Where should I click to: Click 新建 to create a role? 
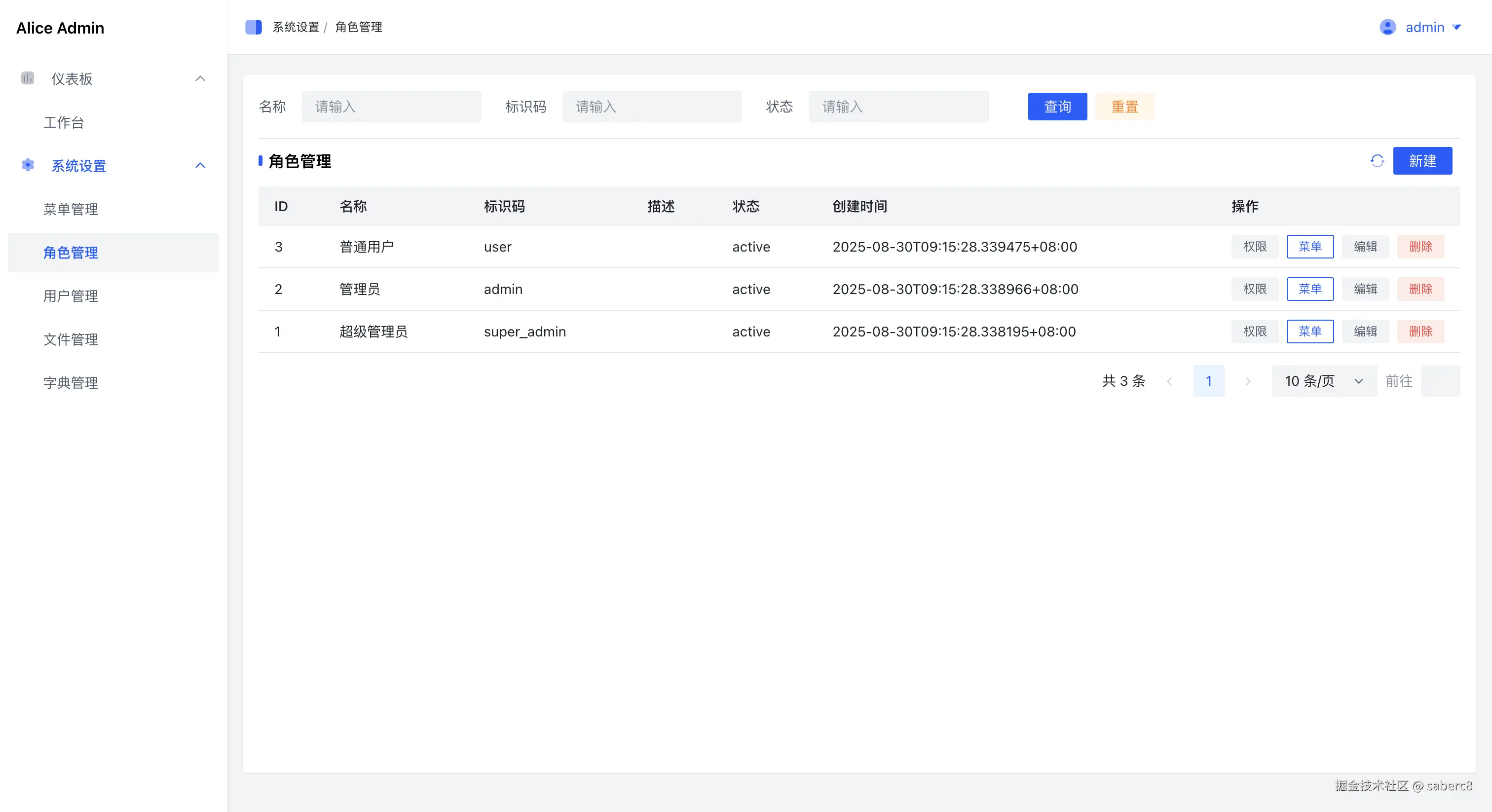[x=1422, y=161]
